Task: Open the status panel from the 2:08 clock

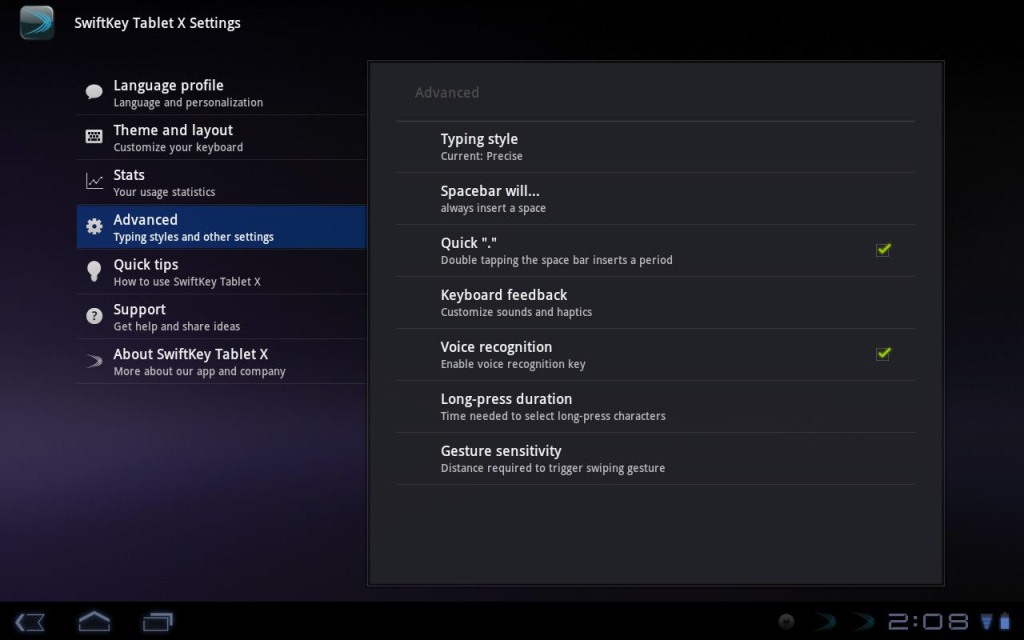Action: point(928,622)
